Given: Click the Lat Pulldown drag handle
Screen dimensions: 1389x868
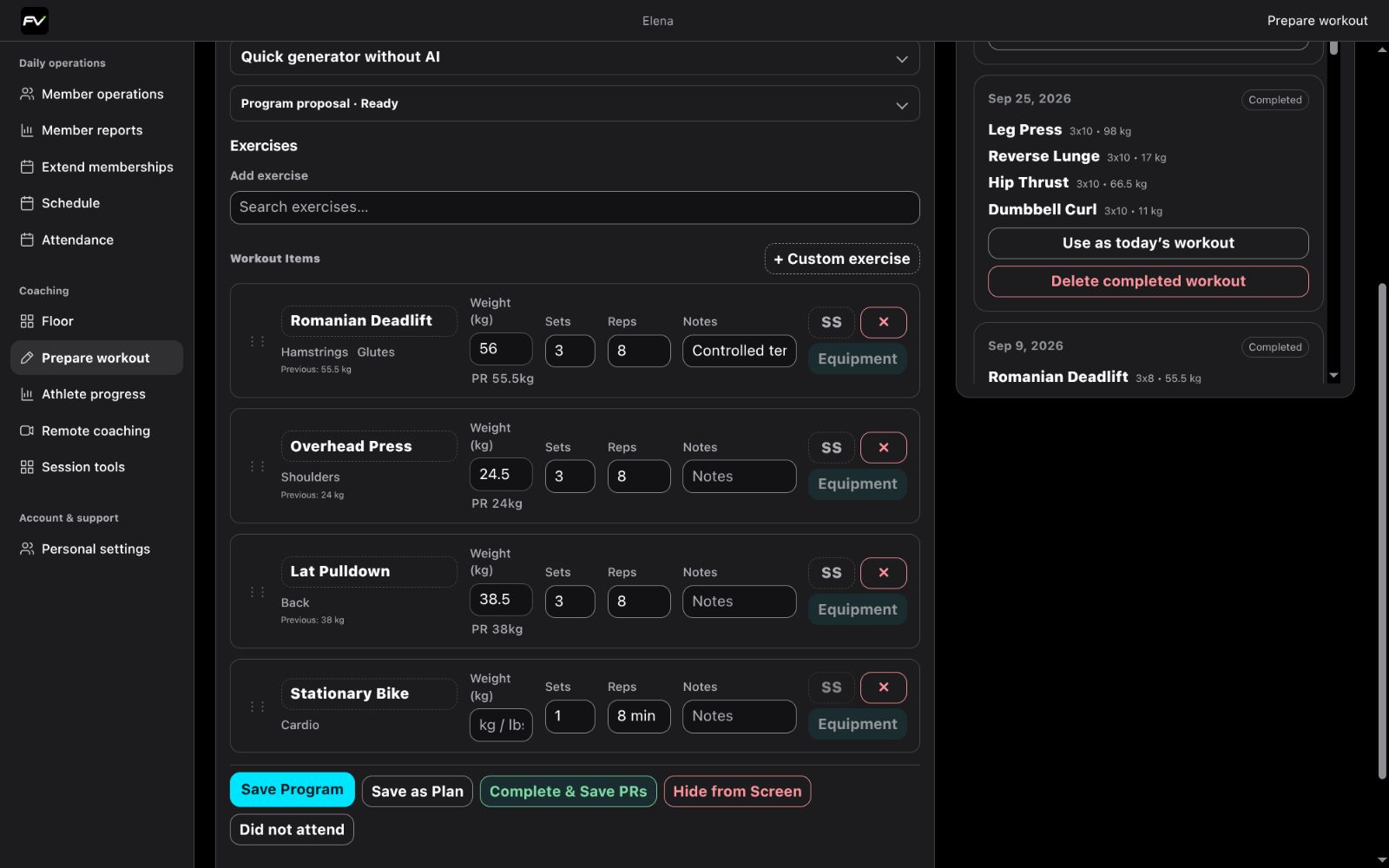Looking at the screenshot, I should coord(257,592).
